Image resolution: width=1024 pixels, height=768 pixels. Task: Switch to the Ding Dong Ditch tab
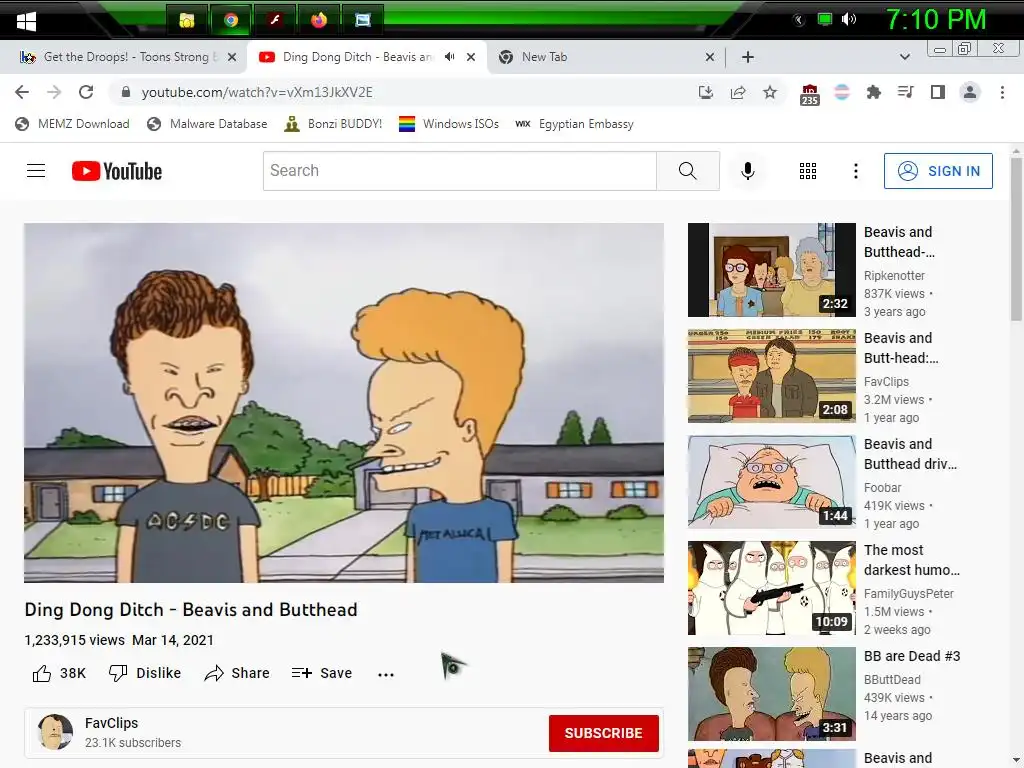356,57
